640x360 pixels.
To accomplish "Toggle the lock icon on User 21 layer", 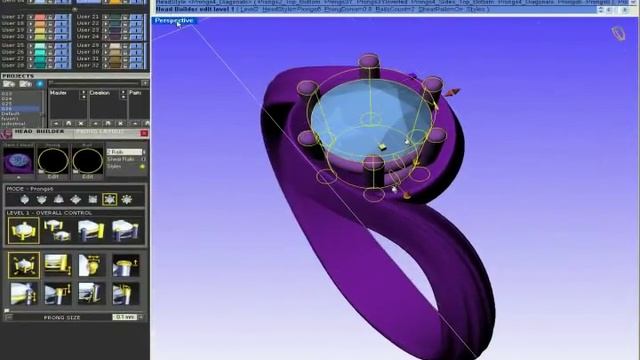I will pyautogui.click(x=125, y=17).
